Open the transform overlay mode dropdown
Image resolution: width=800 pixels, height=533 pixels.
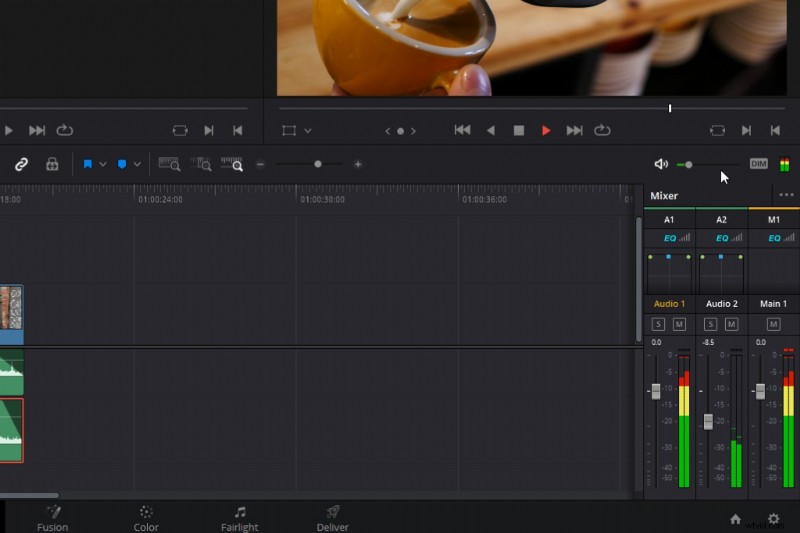[x=308, y=131]
